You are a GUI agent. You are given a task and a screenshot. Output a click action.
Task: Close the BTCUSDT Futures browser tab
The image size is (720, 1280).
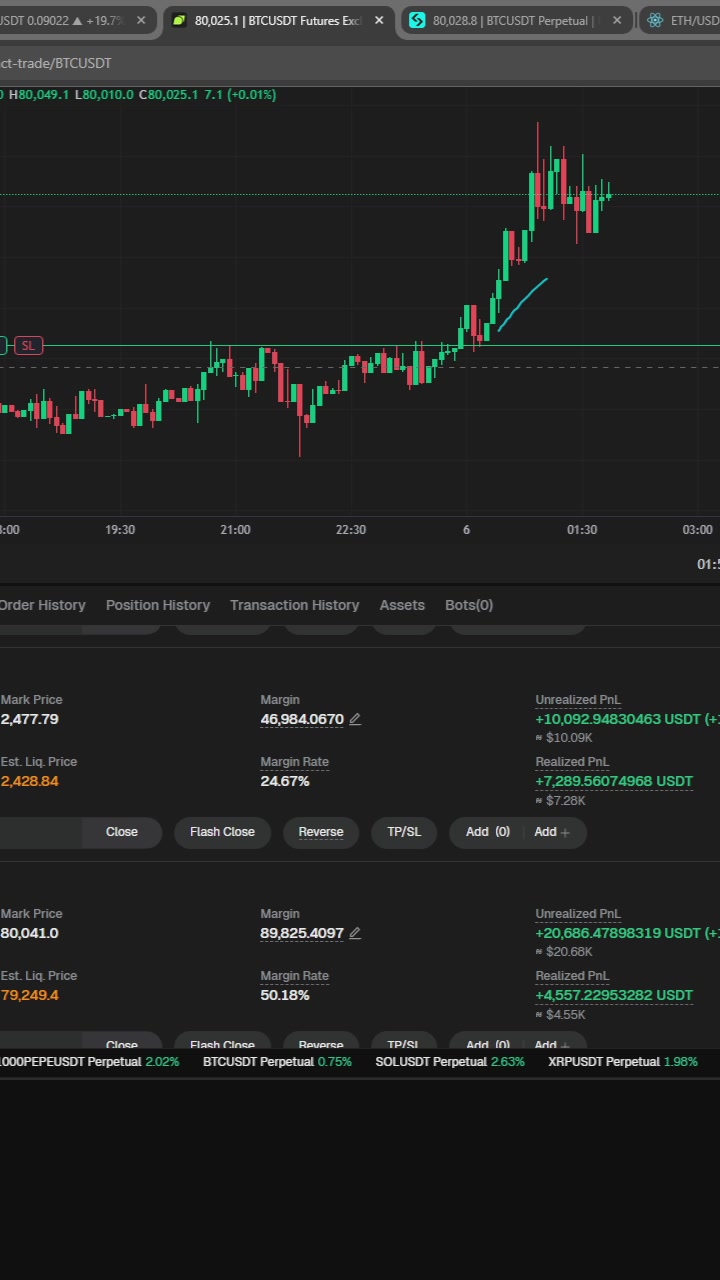(379, 20)
